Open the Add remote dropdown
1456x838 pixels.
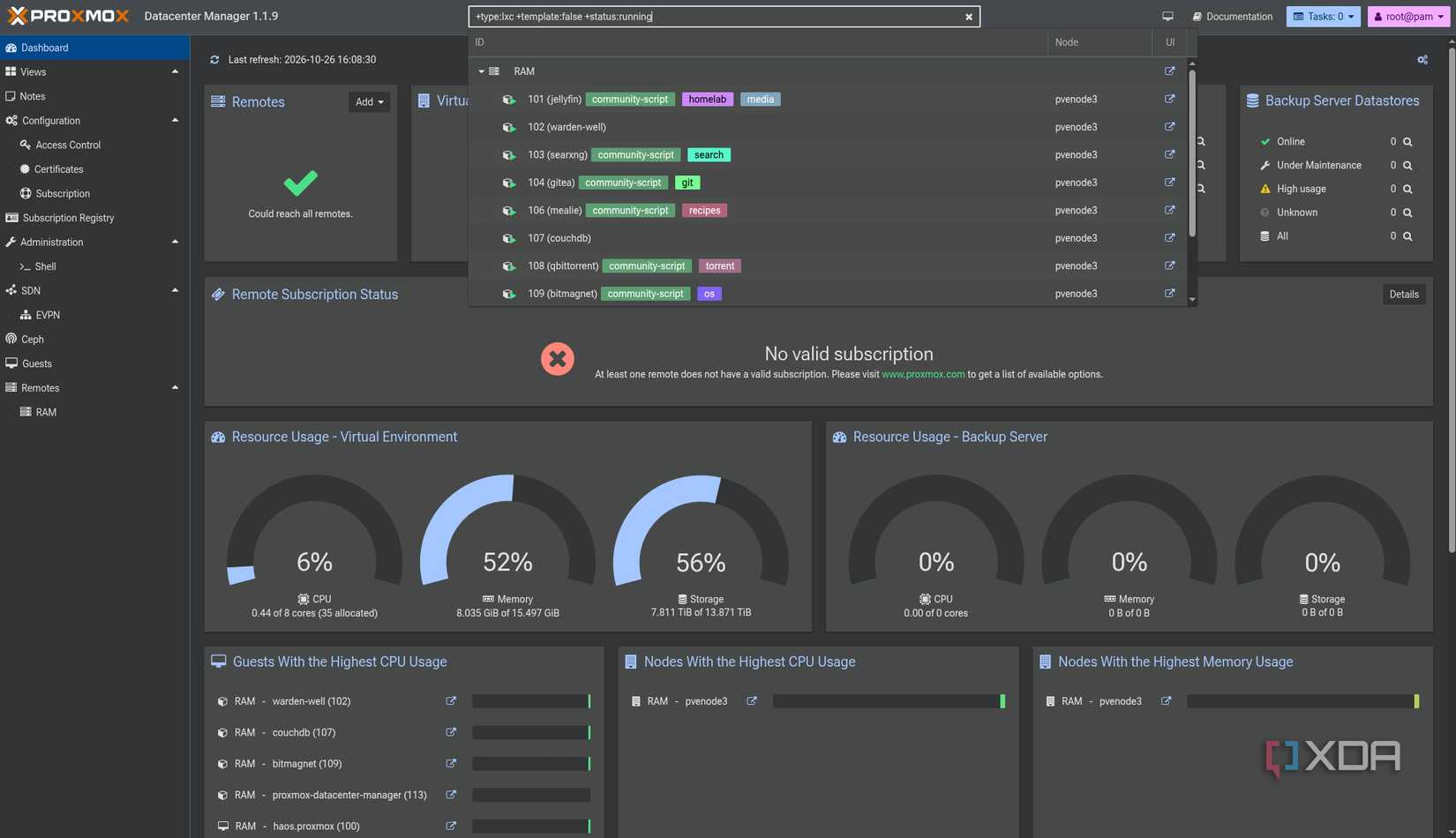pos(369,102)
